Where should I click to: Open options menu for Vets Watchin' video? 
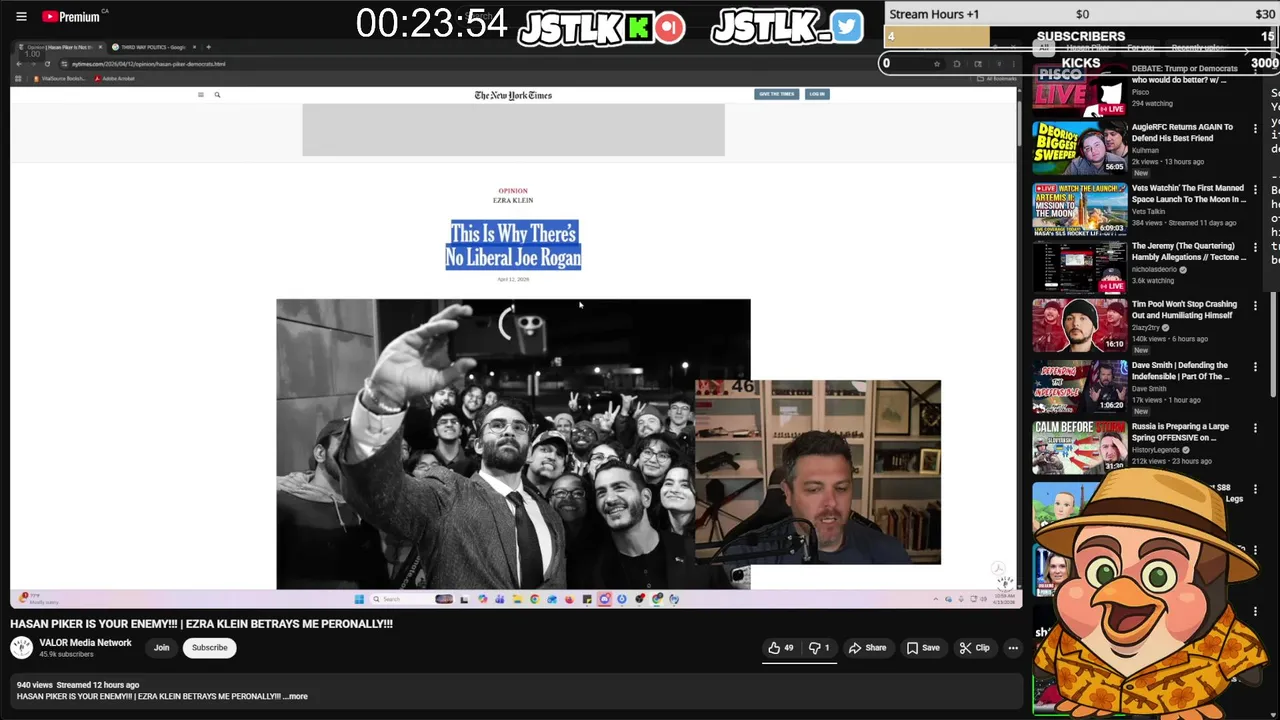coord(1255,189)
